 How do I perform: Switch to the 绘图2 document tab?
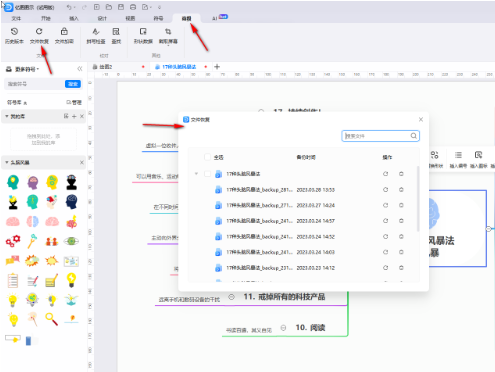[x=118, y=67]
